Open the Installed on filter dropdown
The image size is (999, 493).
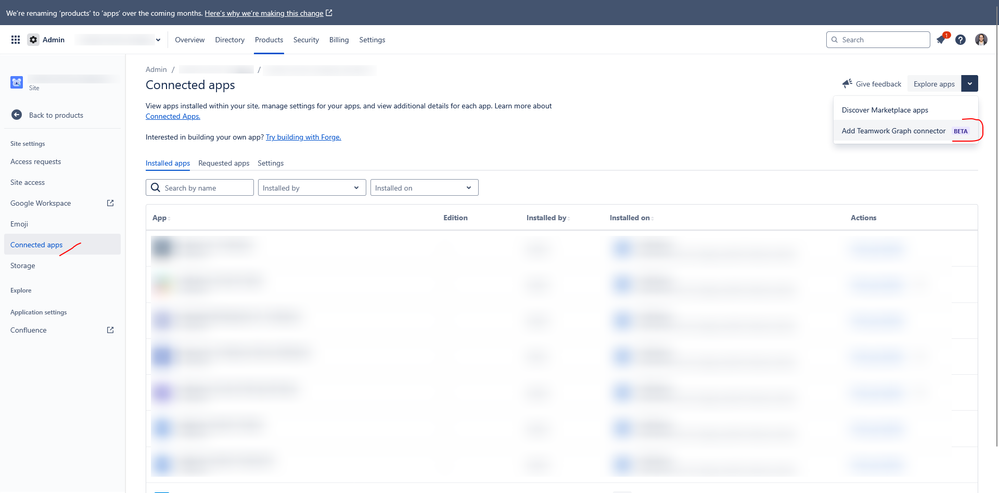(x=424, y=188)
